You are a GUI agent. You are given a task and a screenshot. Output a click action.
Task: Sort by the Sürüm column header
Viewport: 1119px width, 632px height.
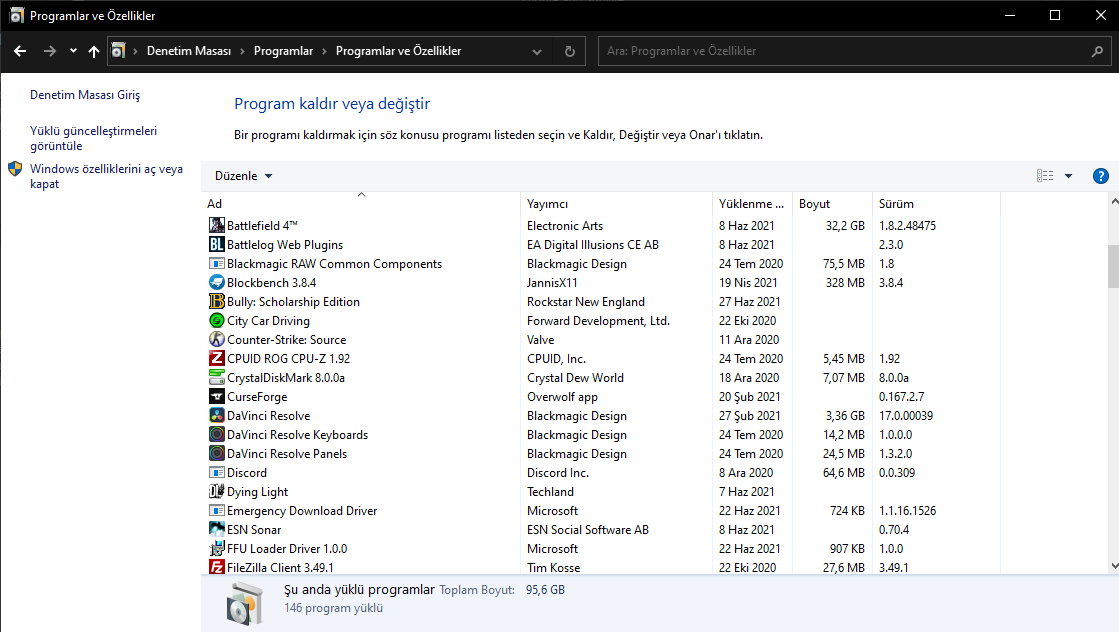point(936,204)
